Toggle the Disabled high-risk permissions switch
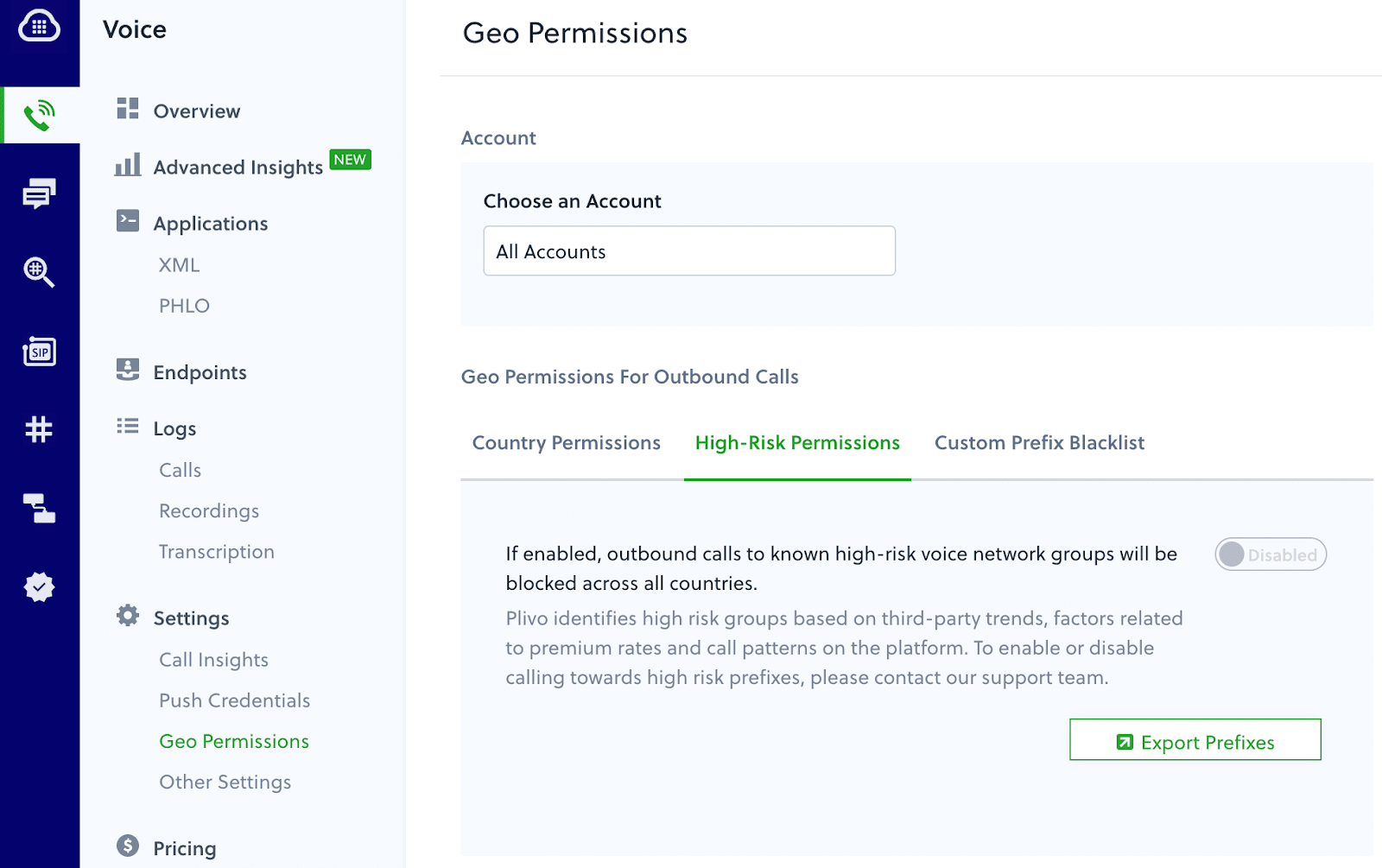This screenshot has height=868, width=1382. coord(1271,554)
